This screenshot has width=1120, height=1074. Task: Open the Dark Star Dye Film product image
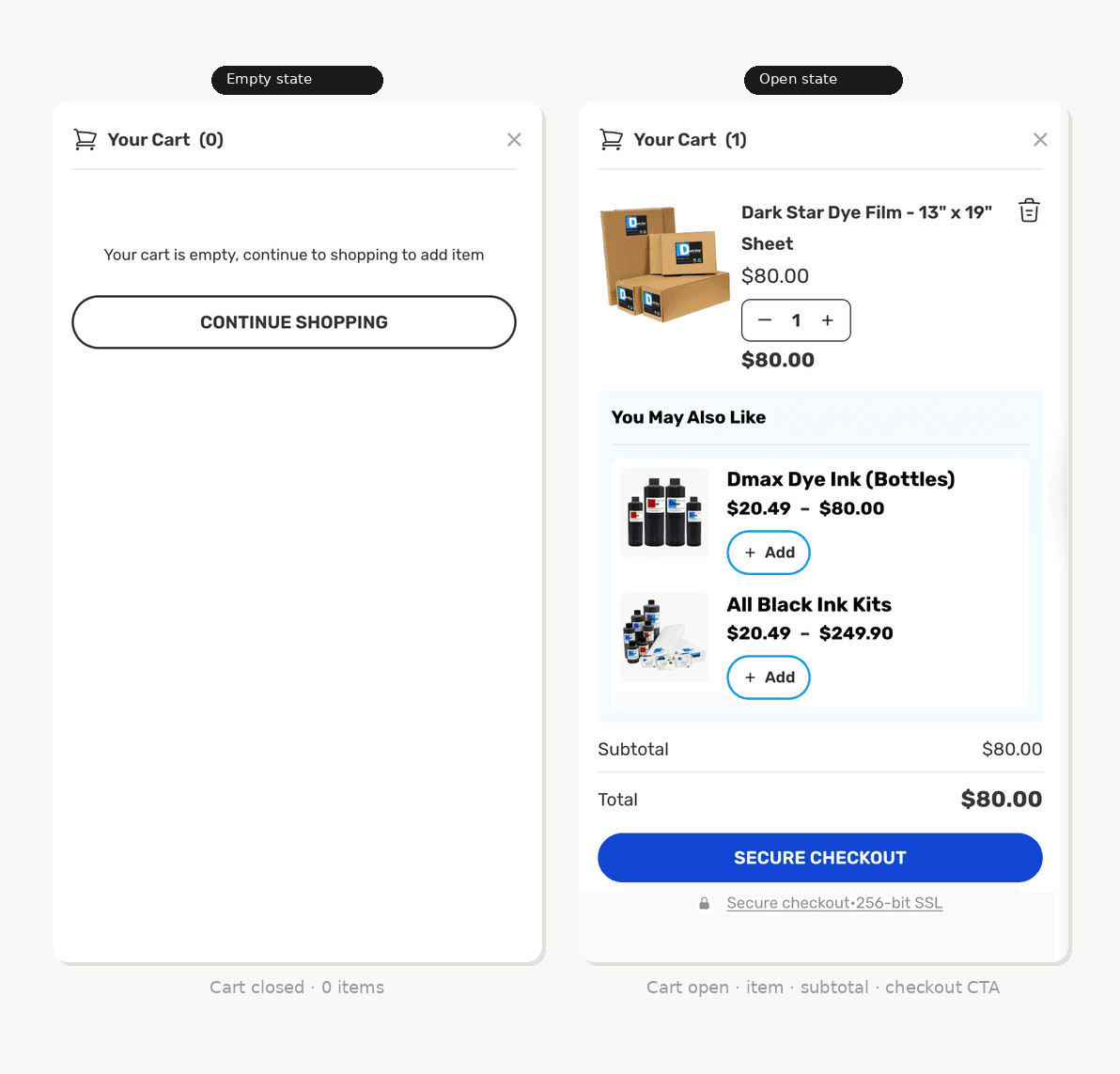click(x=664, y=264)
